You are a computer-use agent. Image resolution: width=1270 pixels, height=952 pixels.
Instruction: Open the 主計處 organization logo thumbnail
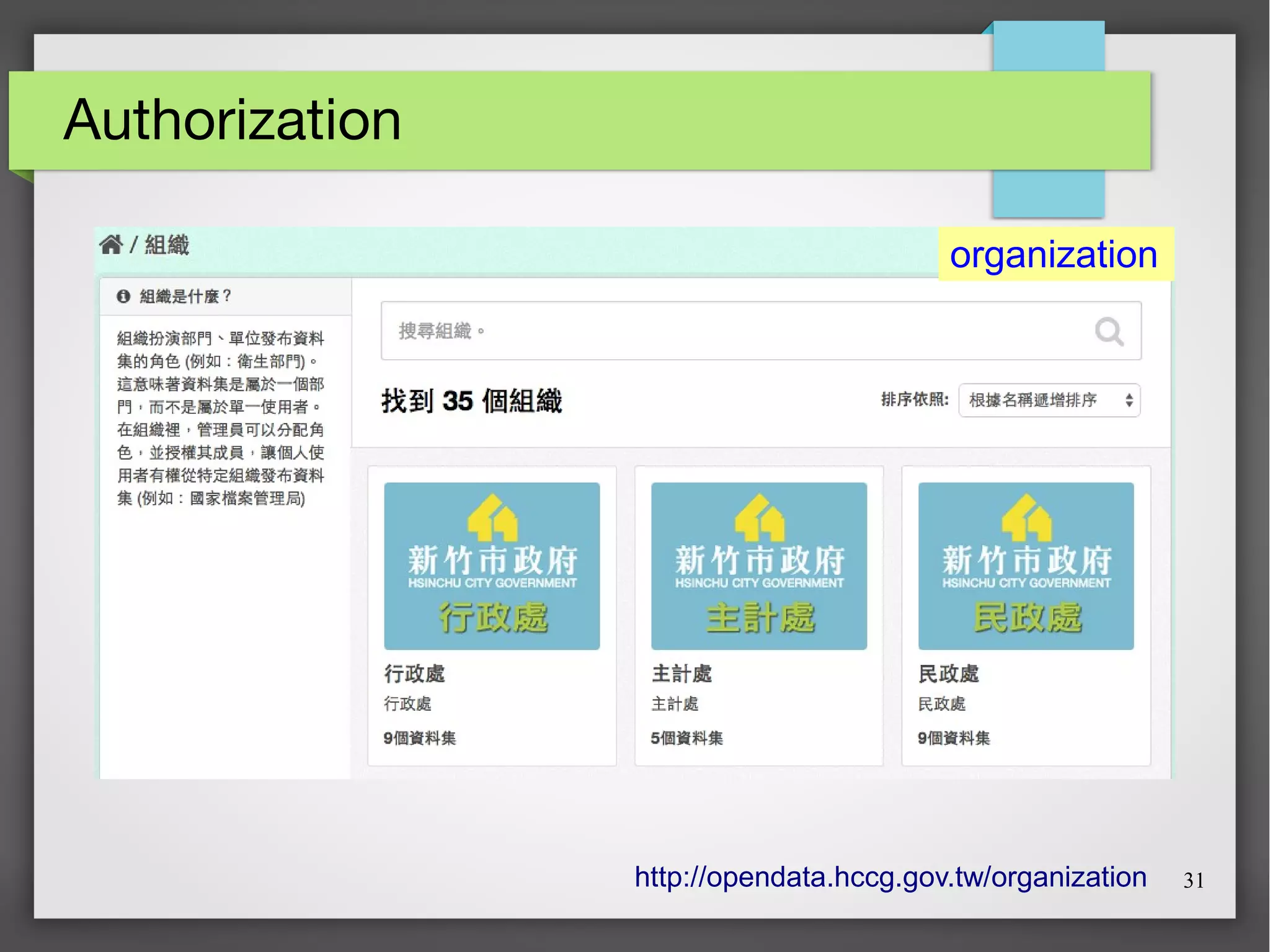[759, 566]
